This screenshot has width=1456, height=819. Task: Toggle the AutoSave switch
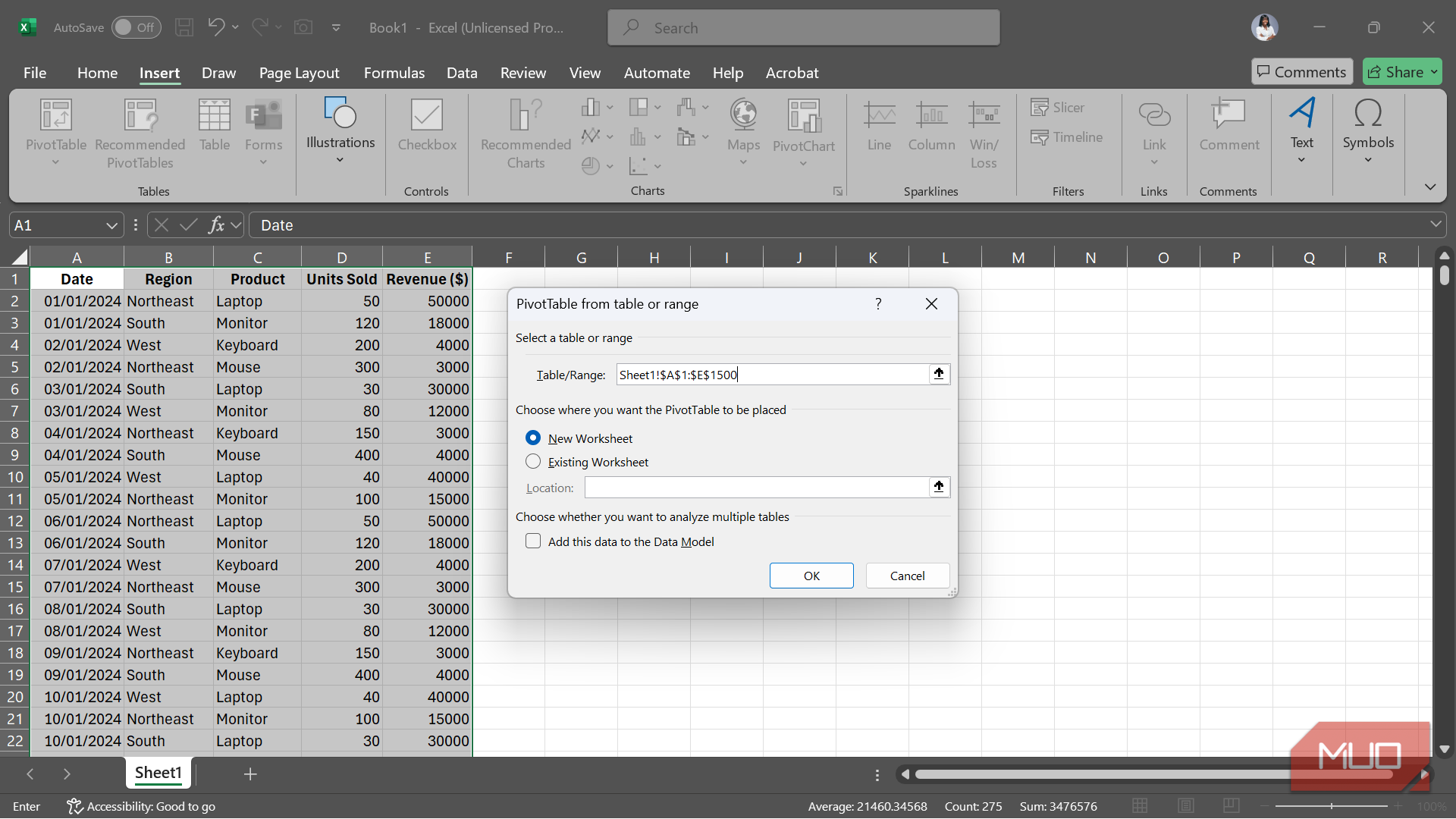(x=136, y=27)
